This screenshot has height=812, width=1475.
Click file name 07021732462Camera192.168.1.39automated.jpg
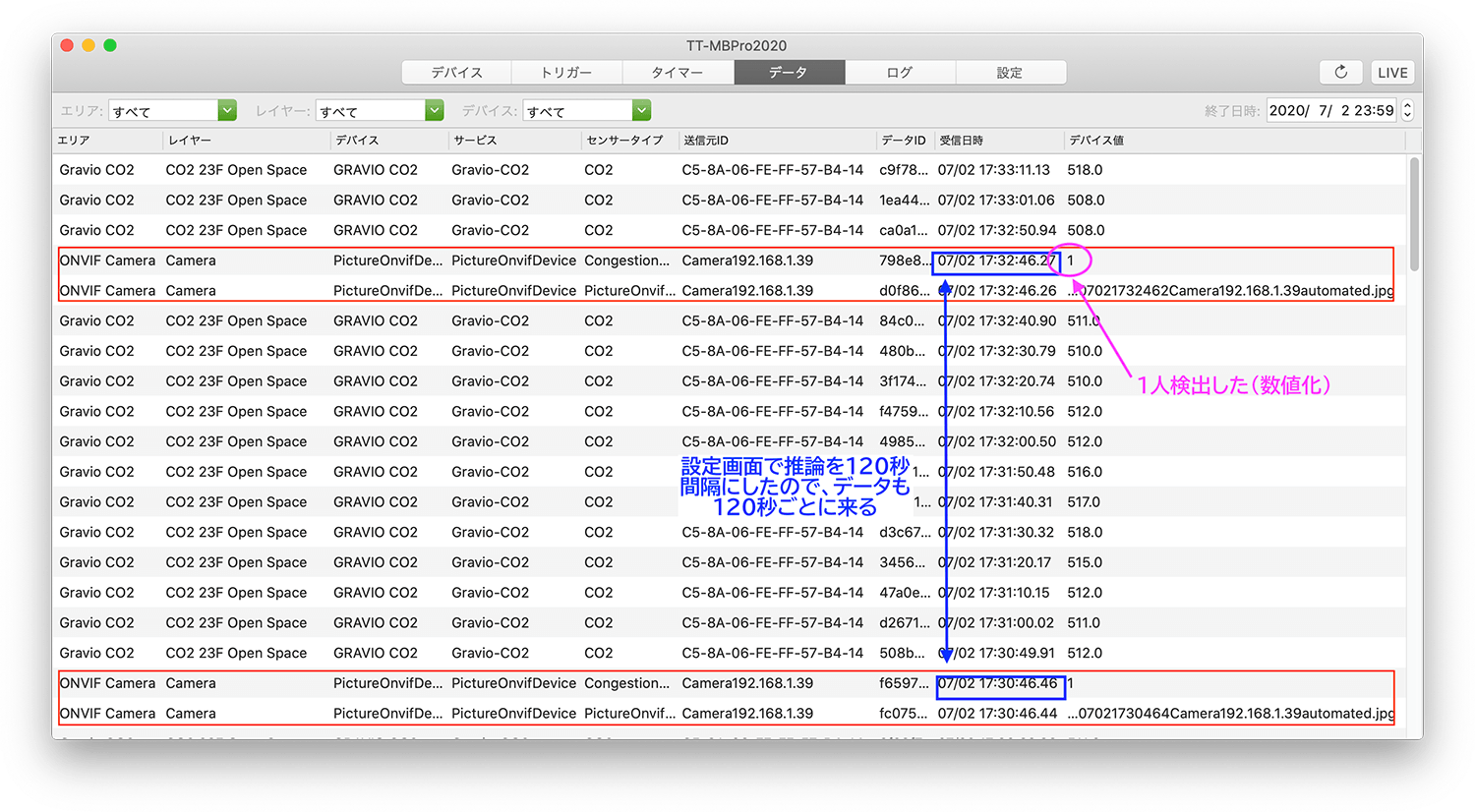tap(1231, 291)
